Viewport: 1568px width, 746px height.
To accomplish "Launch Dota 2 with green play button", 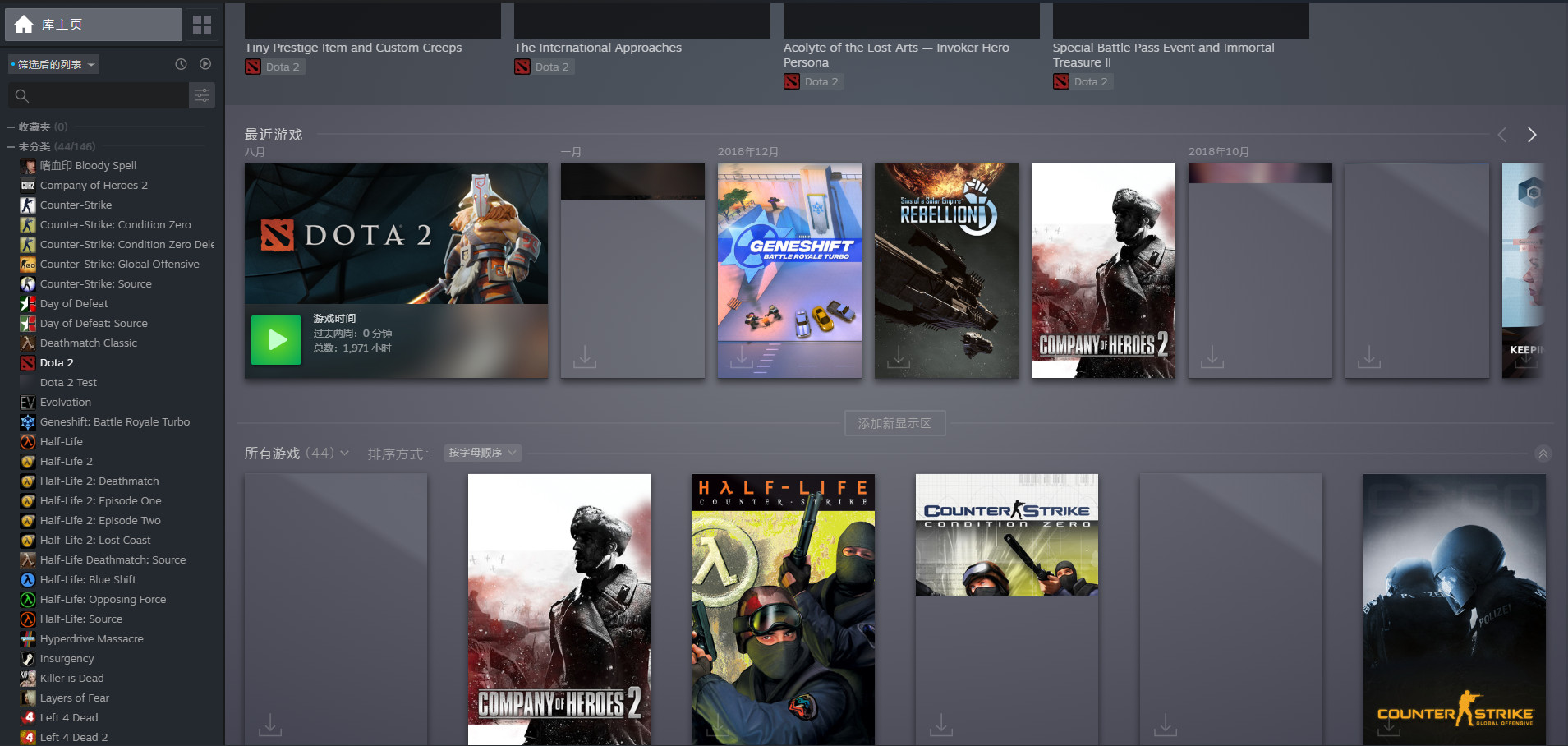I will (x=276, y=340).
